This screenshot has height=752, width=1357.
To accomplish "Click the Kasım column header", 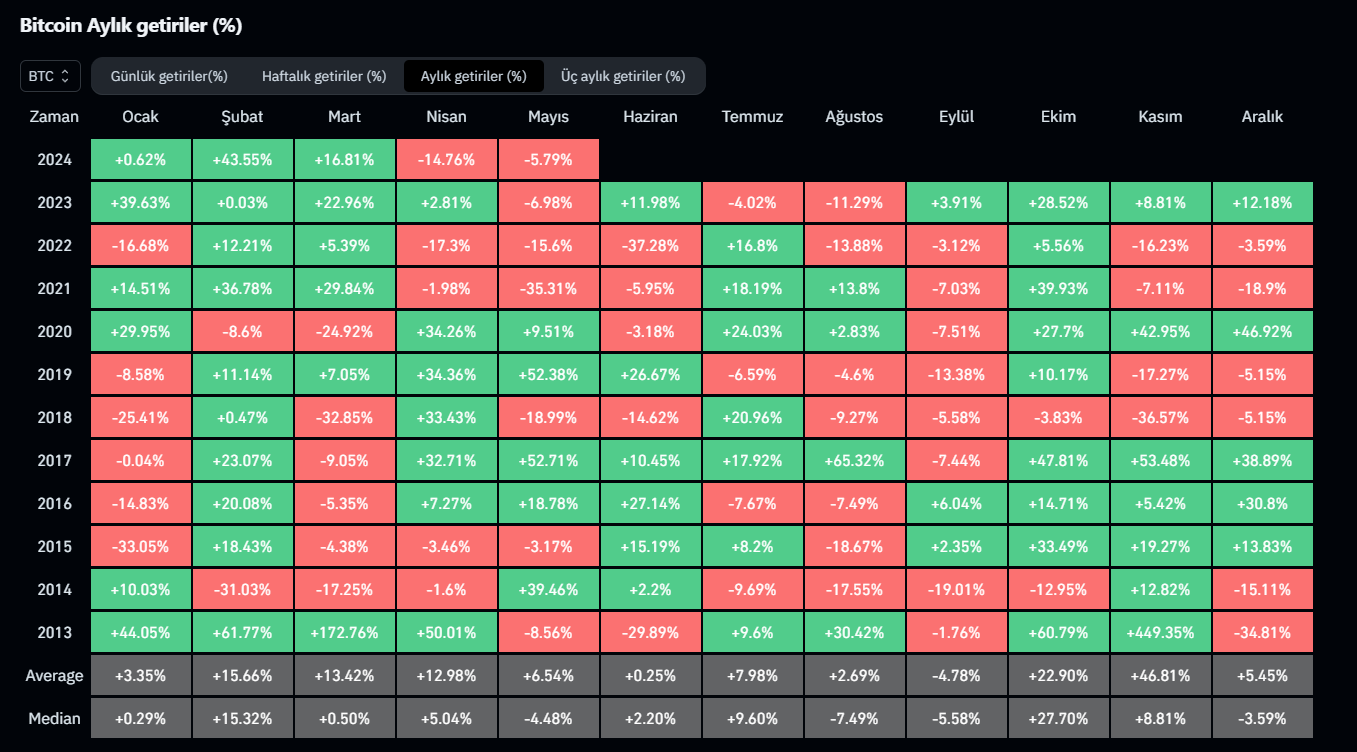I will 1160,117.
